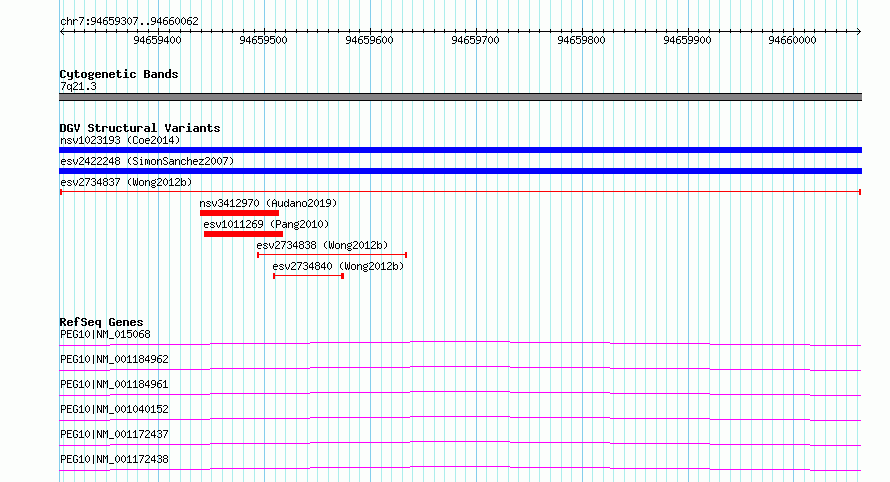Click the esv1011269 (Pang2010) label
The image size is (890, 482).
click(x=266, y=224)
